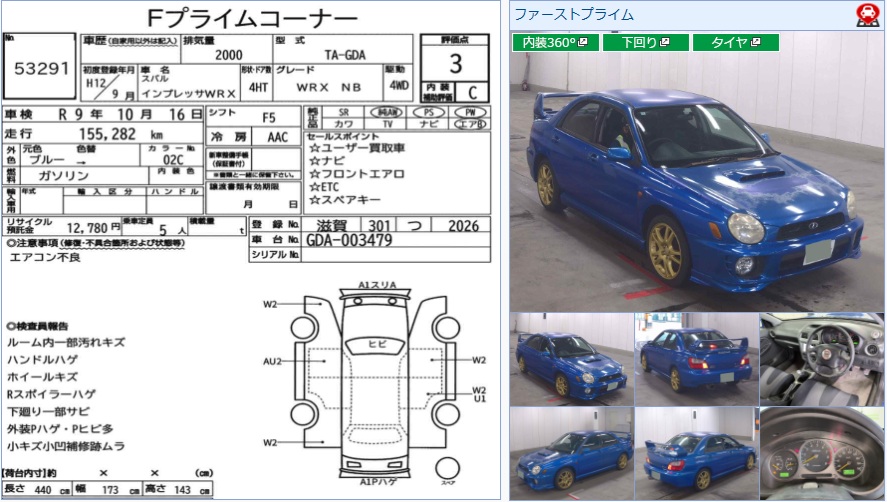This screenshot has height=502, width=887.
Task: Click the registration number 2026
Action: click(463, 226)
